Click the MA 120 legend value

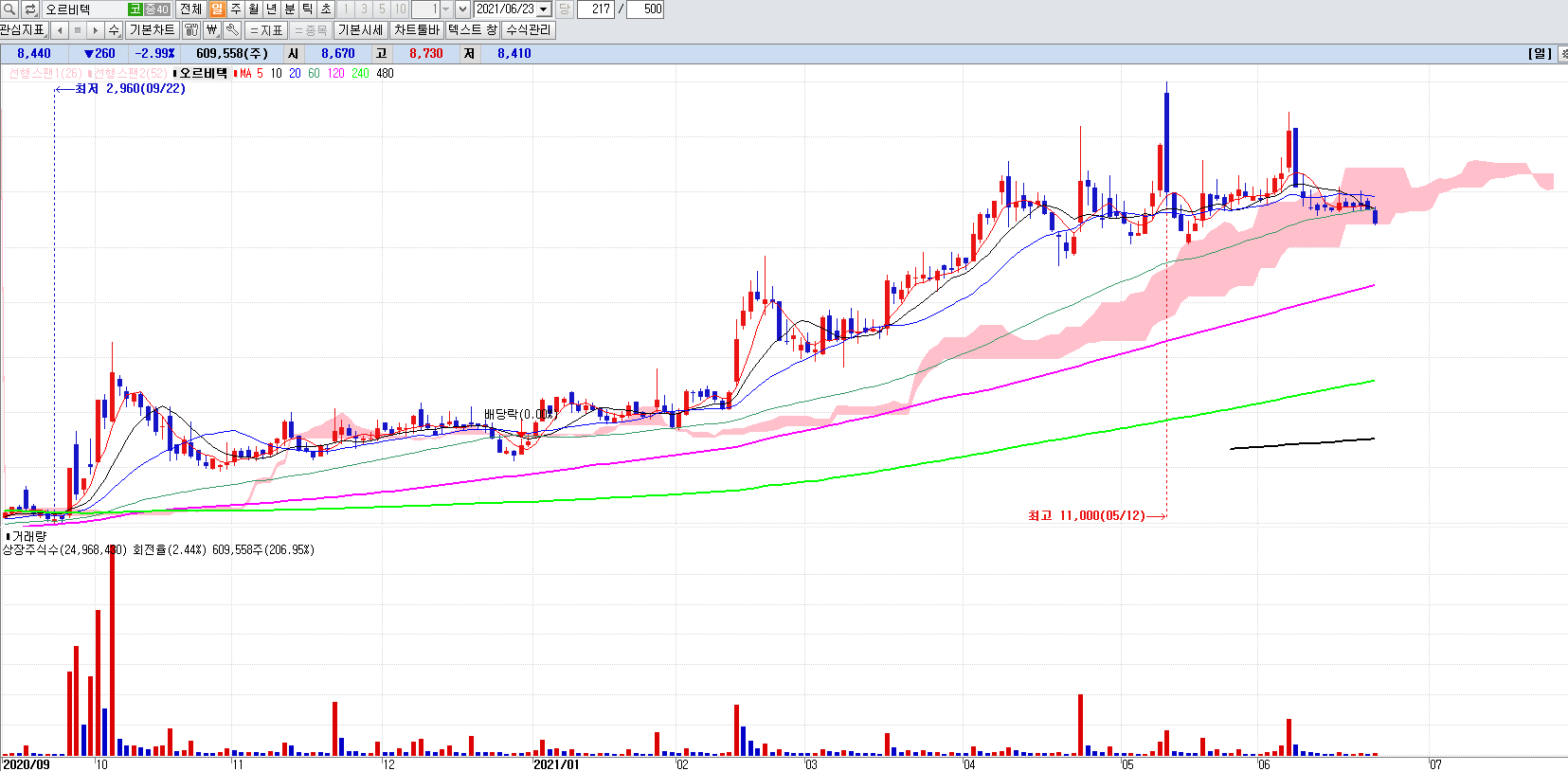tap(335, 73)
